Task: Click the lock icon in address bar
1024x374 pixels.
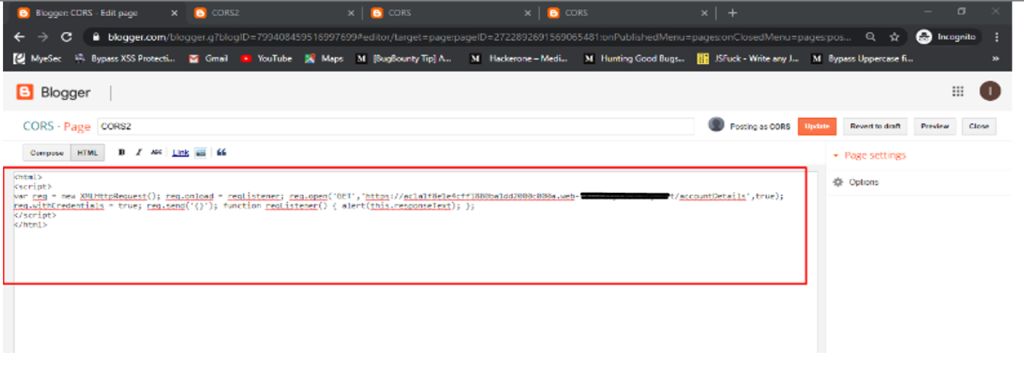Action: pyautogui.click(x=95, y=37)
